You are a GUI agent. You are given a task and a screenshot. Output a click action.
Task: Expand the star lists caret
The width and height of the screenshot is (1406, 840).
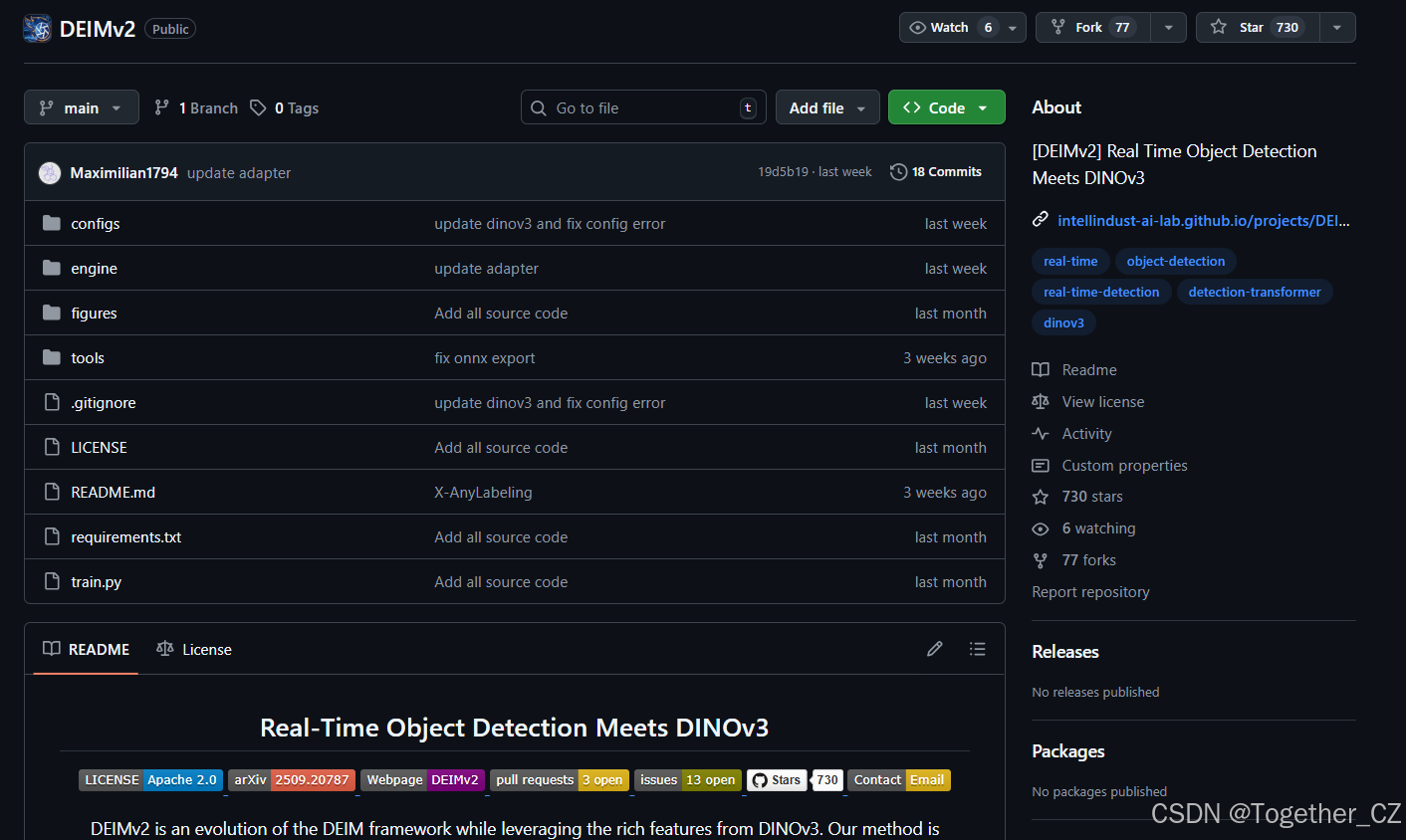[1337, 28]
